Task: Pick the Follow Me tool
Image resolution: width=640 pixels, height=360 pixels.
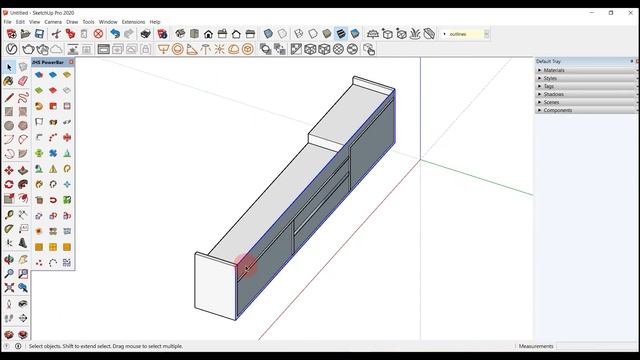Action: tap(23, 184)
